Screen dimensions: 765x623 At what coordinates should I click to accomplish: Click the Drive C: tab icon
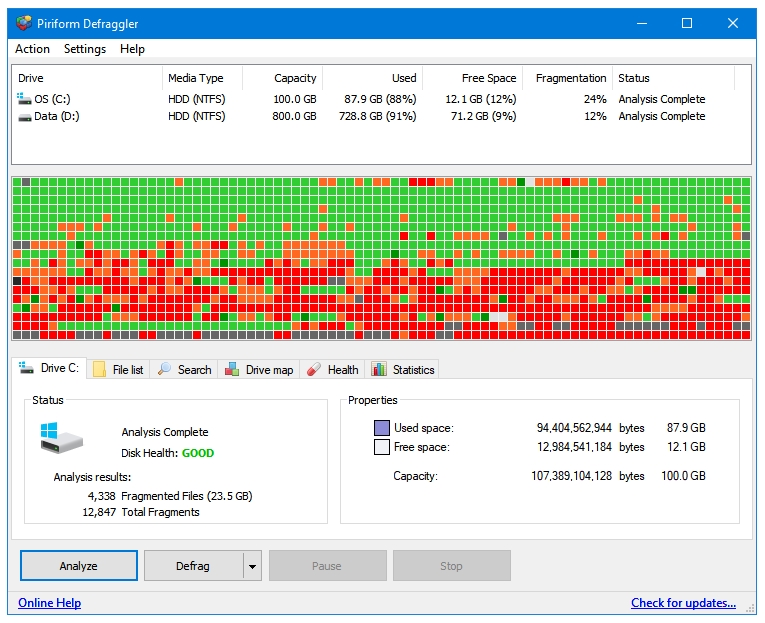[x=26, y=367]
